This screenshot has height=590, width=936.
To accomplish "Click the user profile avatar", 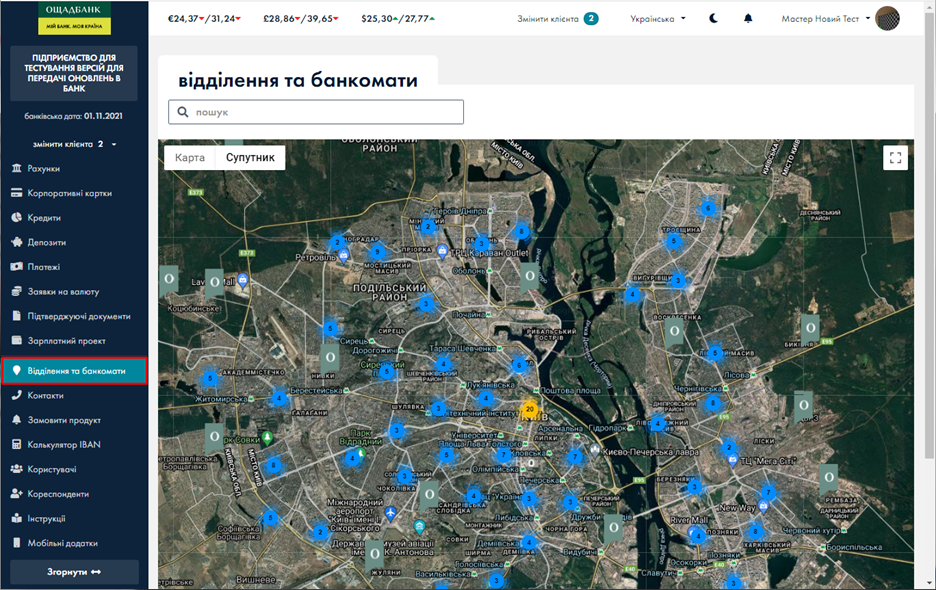I will [887, 19].
